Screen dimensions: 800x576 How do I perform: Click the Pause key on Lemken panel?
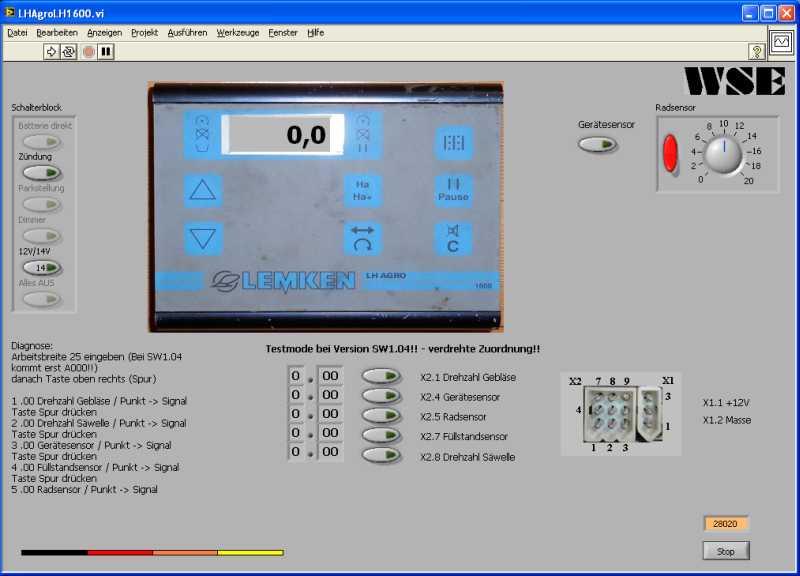pos(453,190)
